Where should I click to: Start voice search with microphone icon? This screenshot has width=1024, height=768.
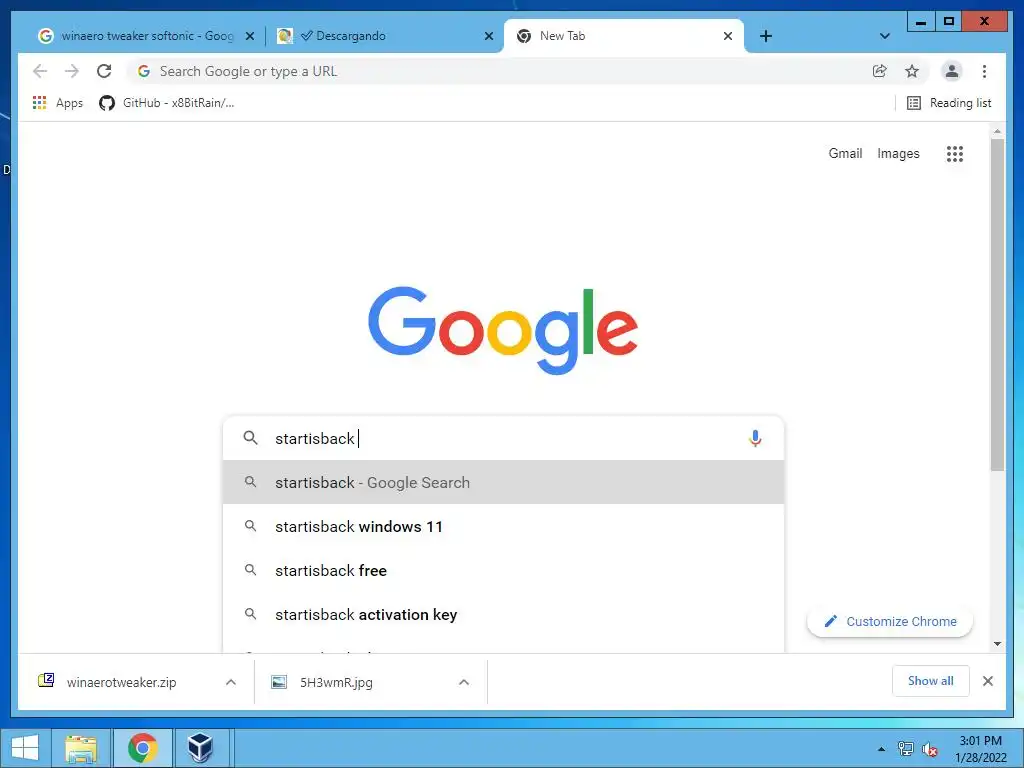(755, 438)
